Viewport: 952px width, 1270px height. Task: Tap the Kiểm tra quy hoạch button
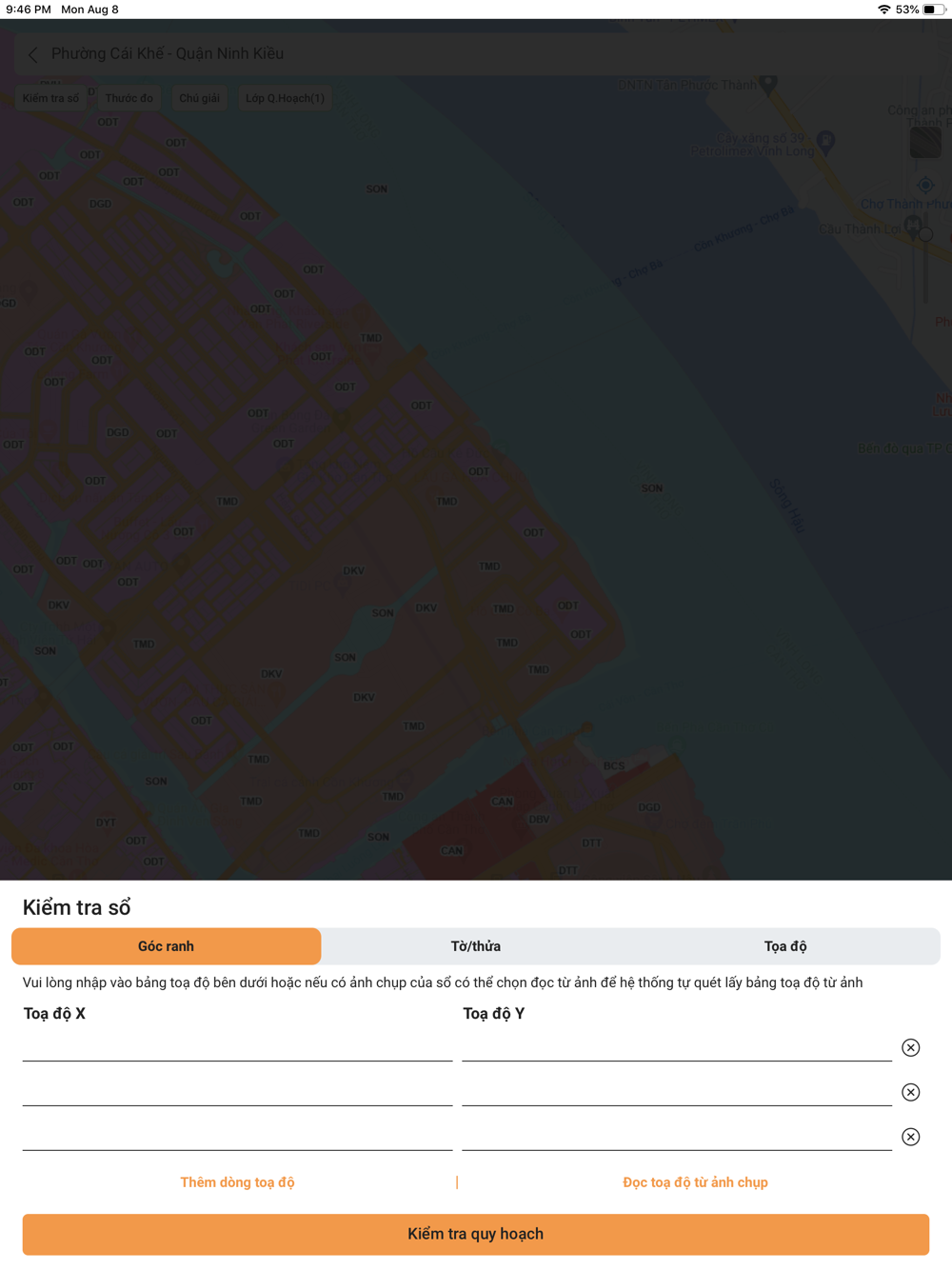[476, 1234]
